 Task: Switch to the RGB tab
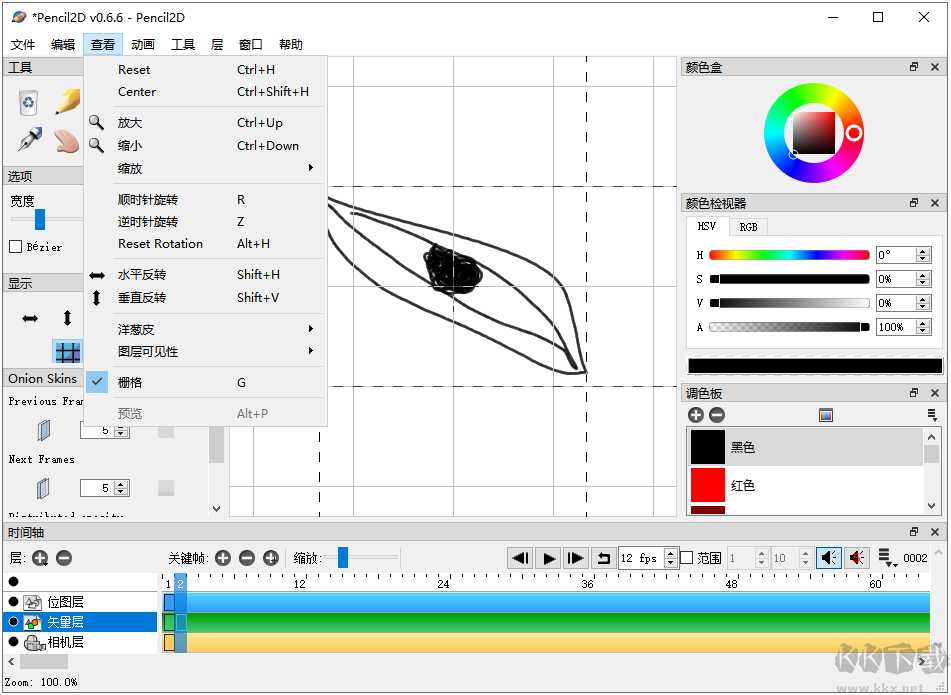748,226
